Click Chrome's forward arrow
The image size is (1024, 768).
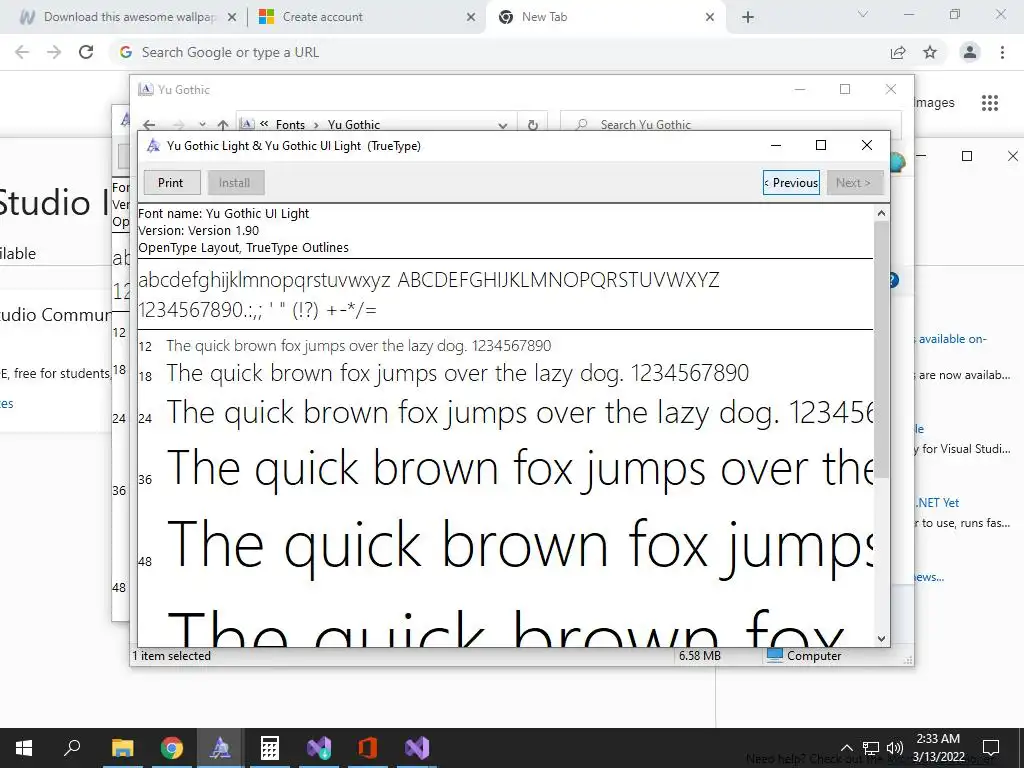click(x=54, y=52)
